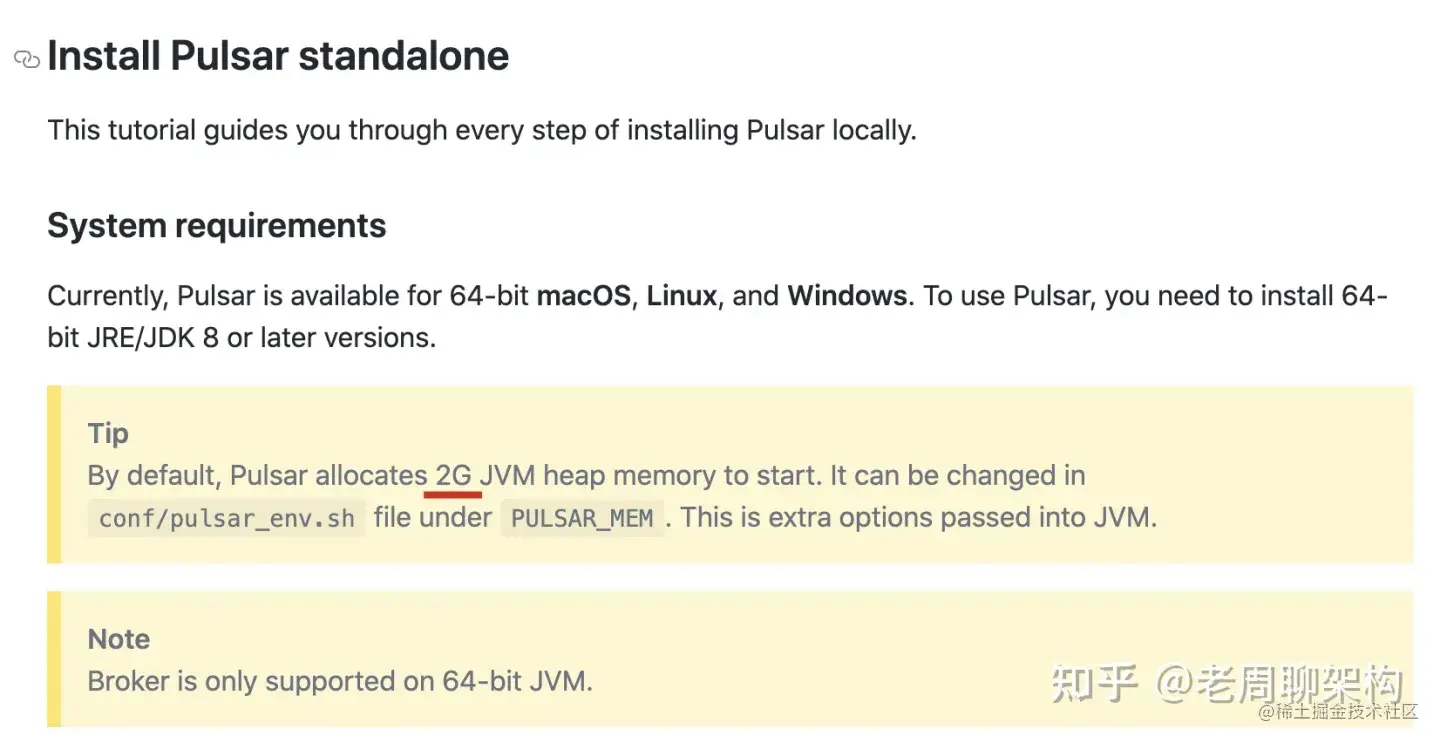Click the anchor link icon beside the title
1440x743 pixels.
[26, 59]
